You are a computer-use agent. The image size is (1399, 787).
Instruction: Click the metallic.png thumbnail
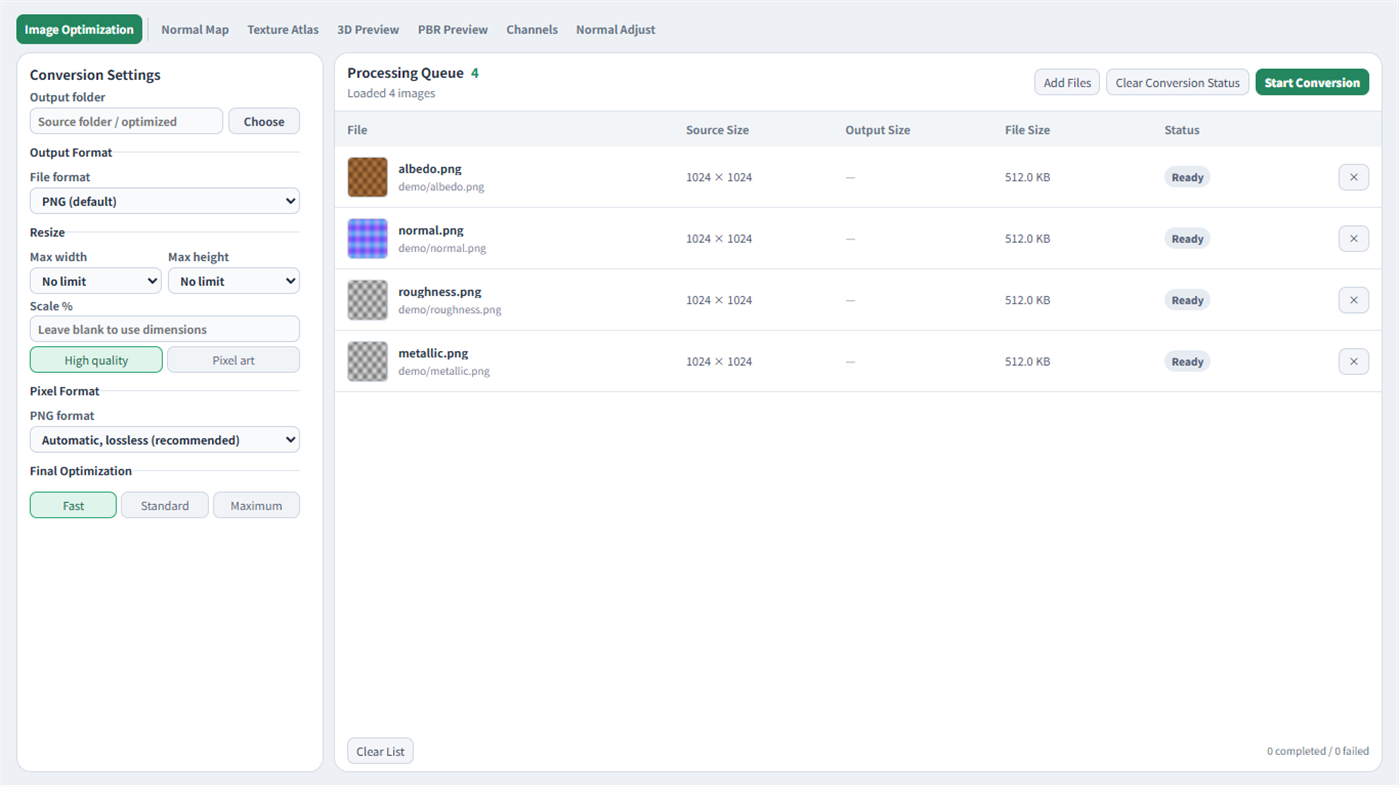(x=367, y=361)
